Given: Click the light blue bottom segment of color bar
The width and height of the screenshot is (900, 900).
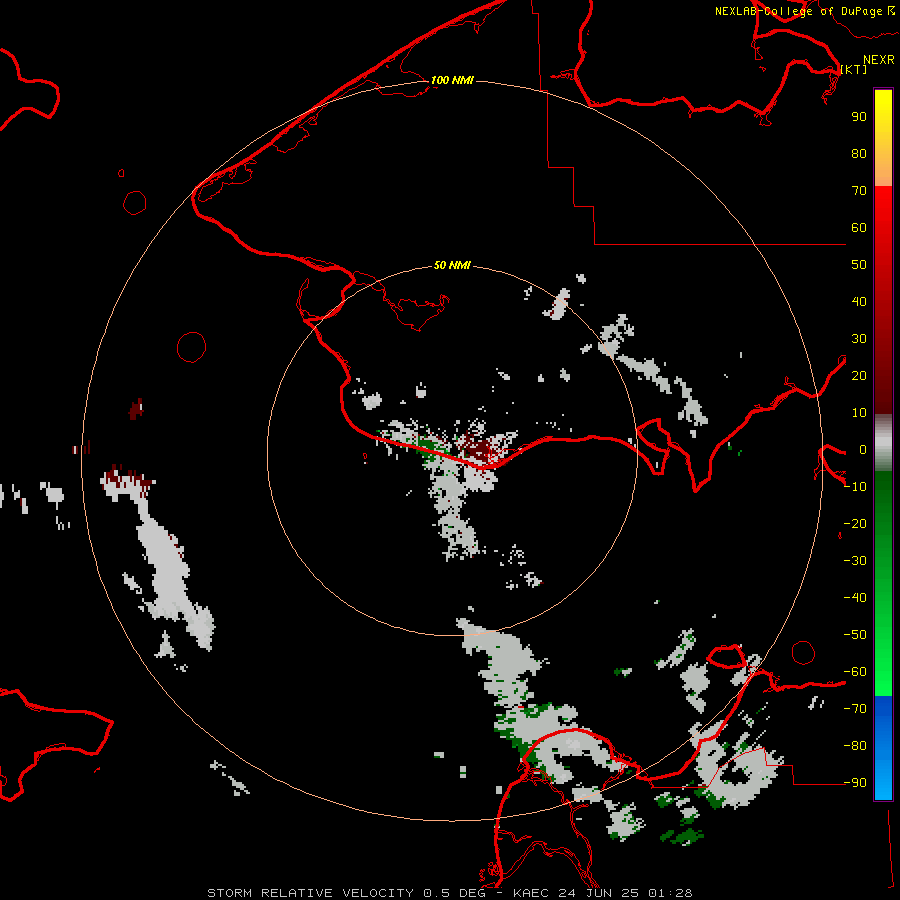Looking at the screenshot, I should click(x=883, y=781).
